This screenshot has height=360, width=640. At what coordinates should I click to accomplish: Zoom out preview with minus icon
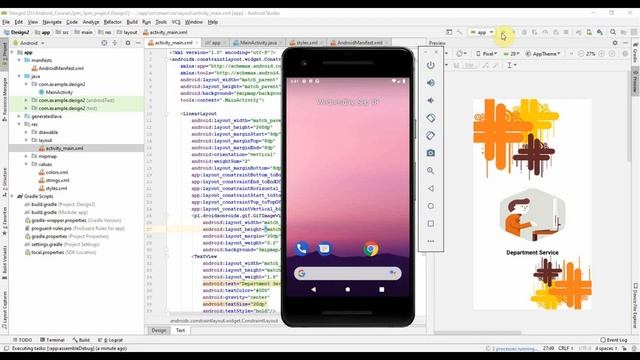coord(581,54)
